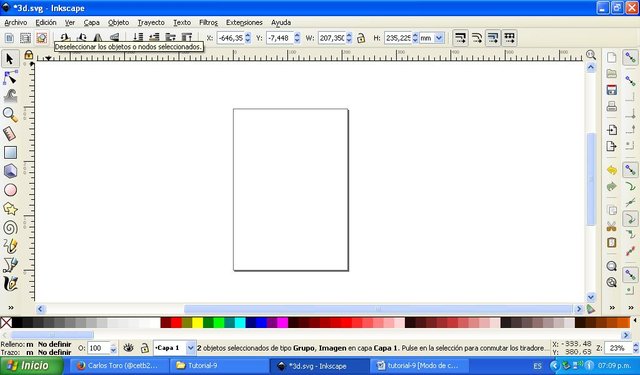Click the Save document icon
The height and width of the screenshot is (375, 640).
(x=611, y=90)
